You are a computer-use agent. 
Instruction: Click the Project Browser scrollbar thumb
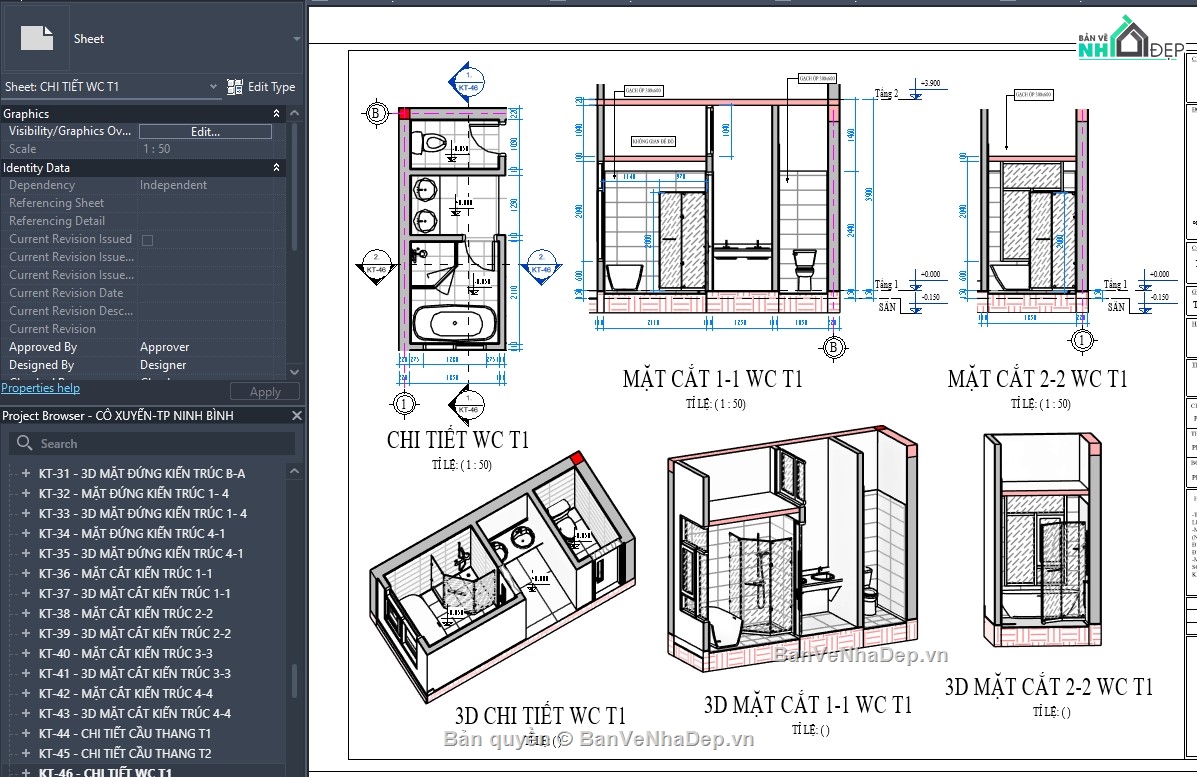(295, 681)
